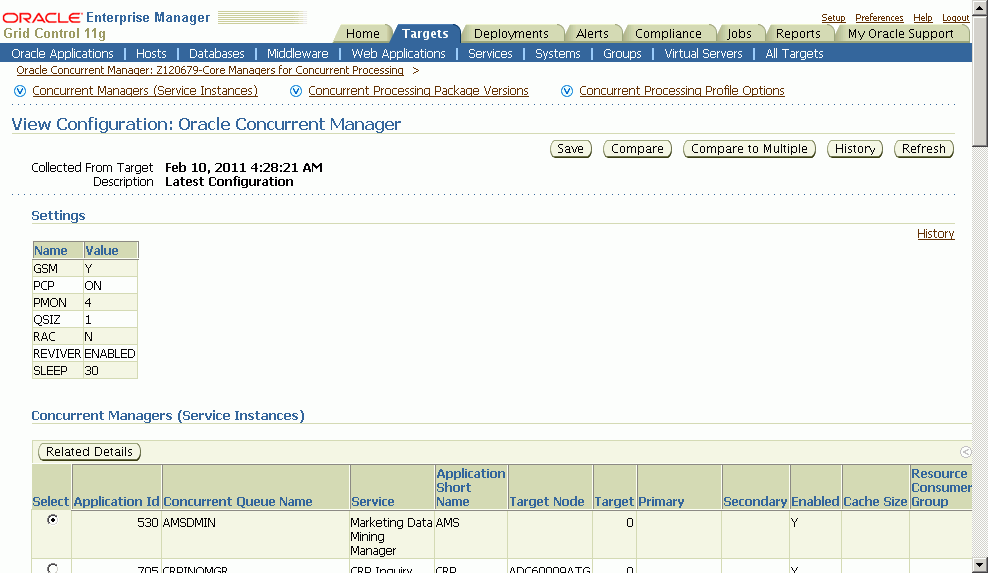Go to the All Targets subtab
The image size is (988, 573).
(x=794, y=54)
